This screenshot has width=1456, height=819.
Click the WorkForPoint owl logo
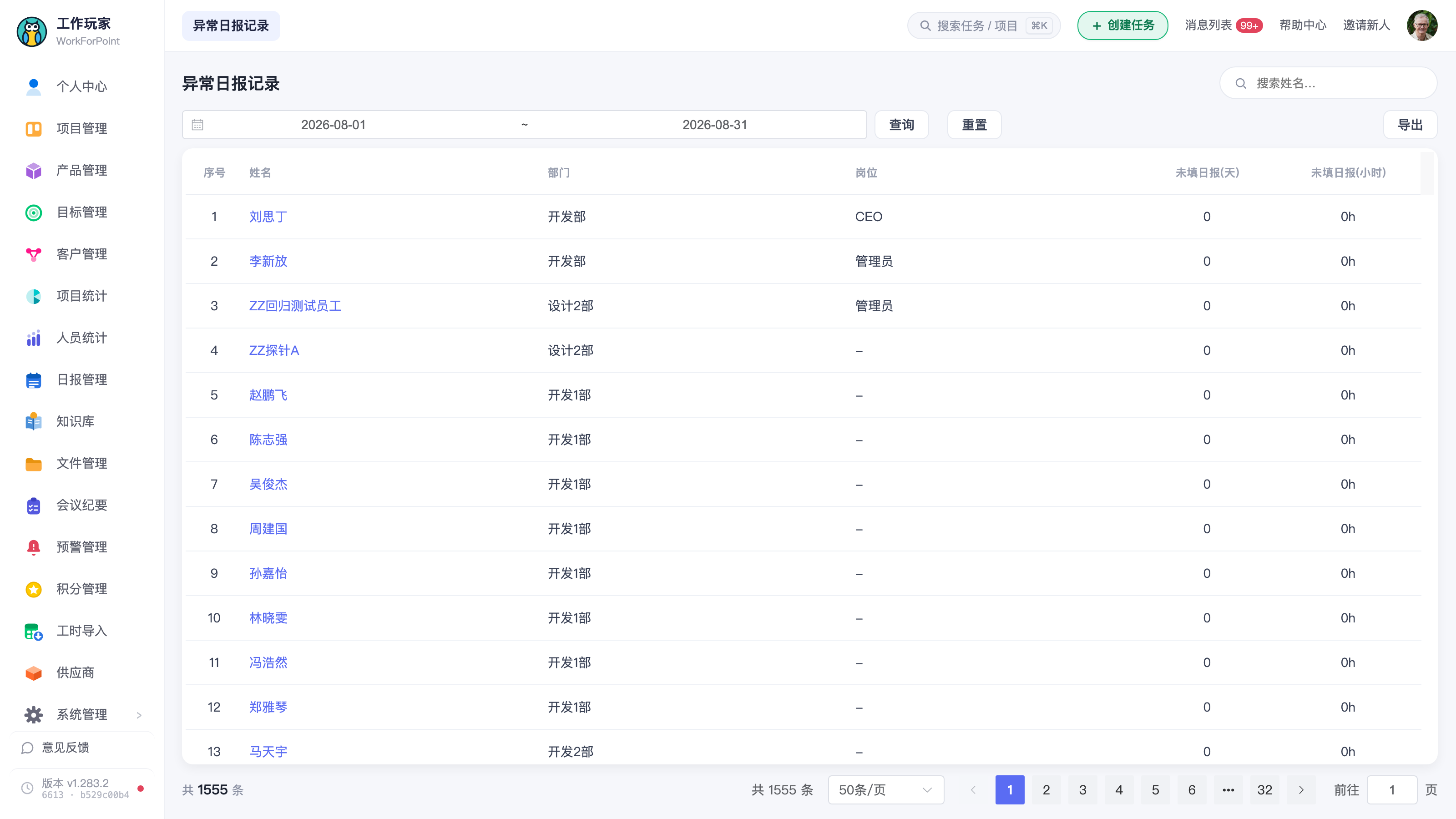[32, 32]
